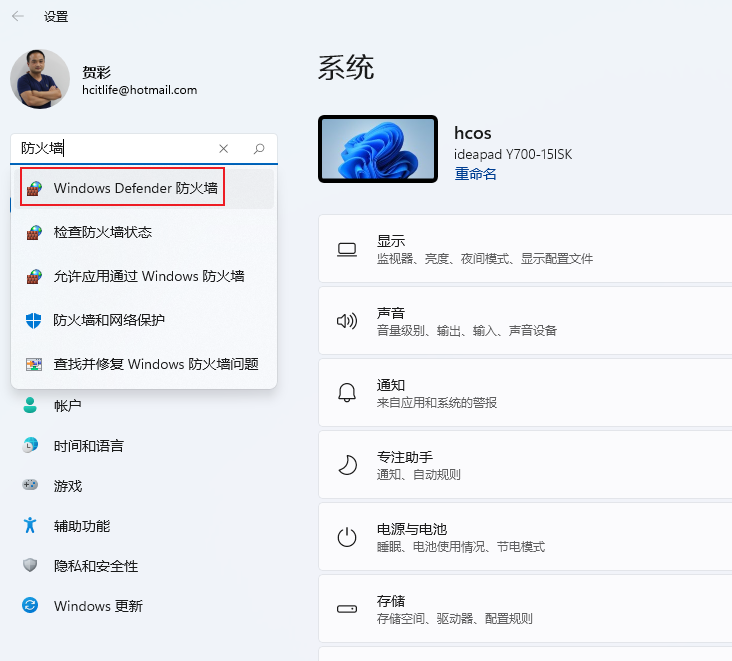
Task: Click the 系统 page heading
Action: [x=346, y=67]
